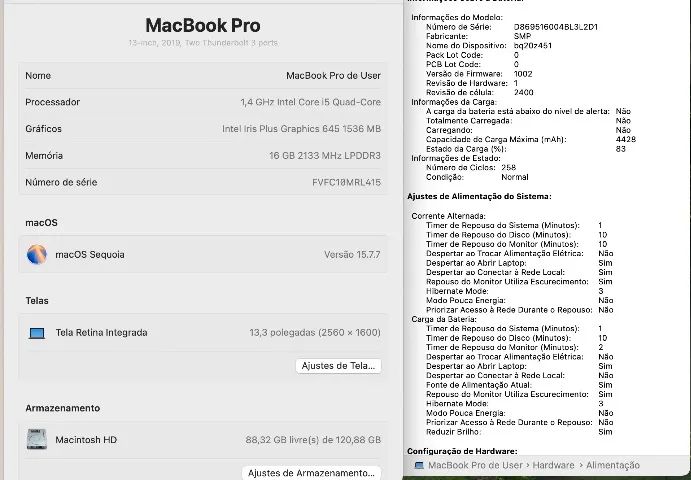Click the MacBook Pro title heading
691x480 pixels.
203,25
